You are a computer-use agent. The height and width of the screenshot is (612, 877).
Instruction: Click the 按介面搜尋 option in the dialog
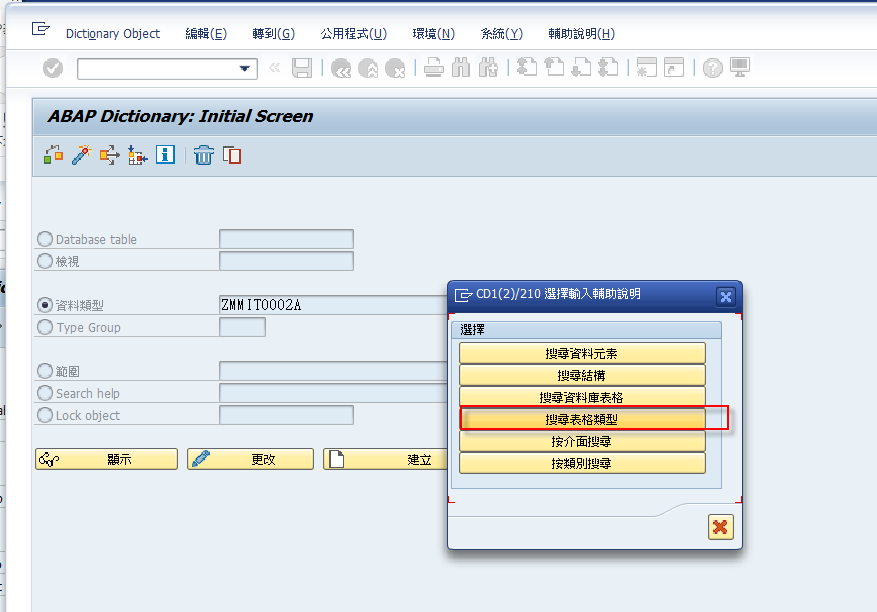581,440
